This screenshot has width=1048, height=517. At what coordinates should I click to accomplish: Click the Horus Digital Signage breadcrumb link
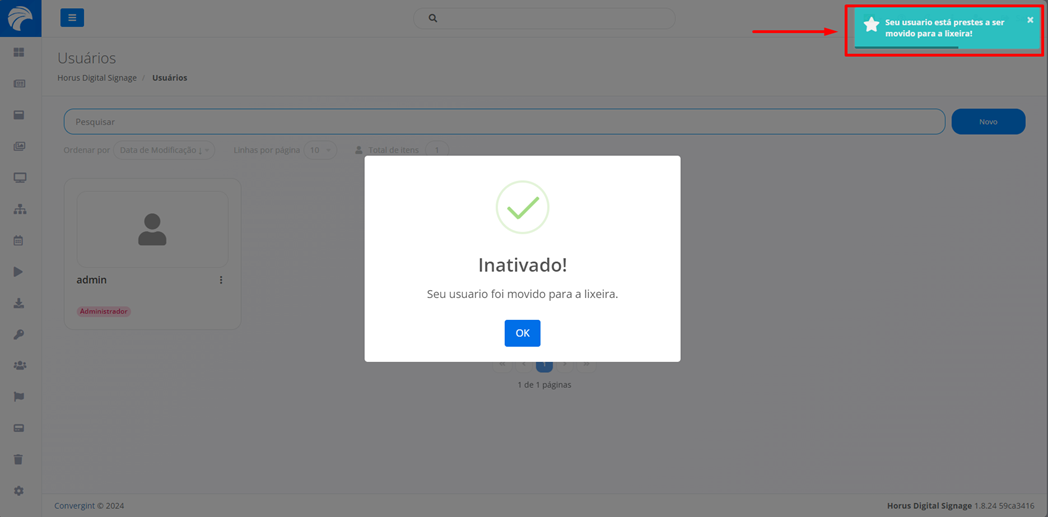(97, 77)
